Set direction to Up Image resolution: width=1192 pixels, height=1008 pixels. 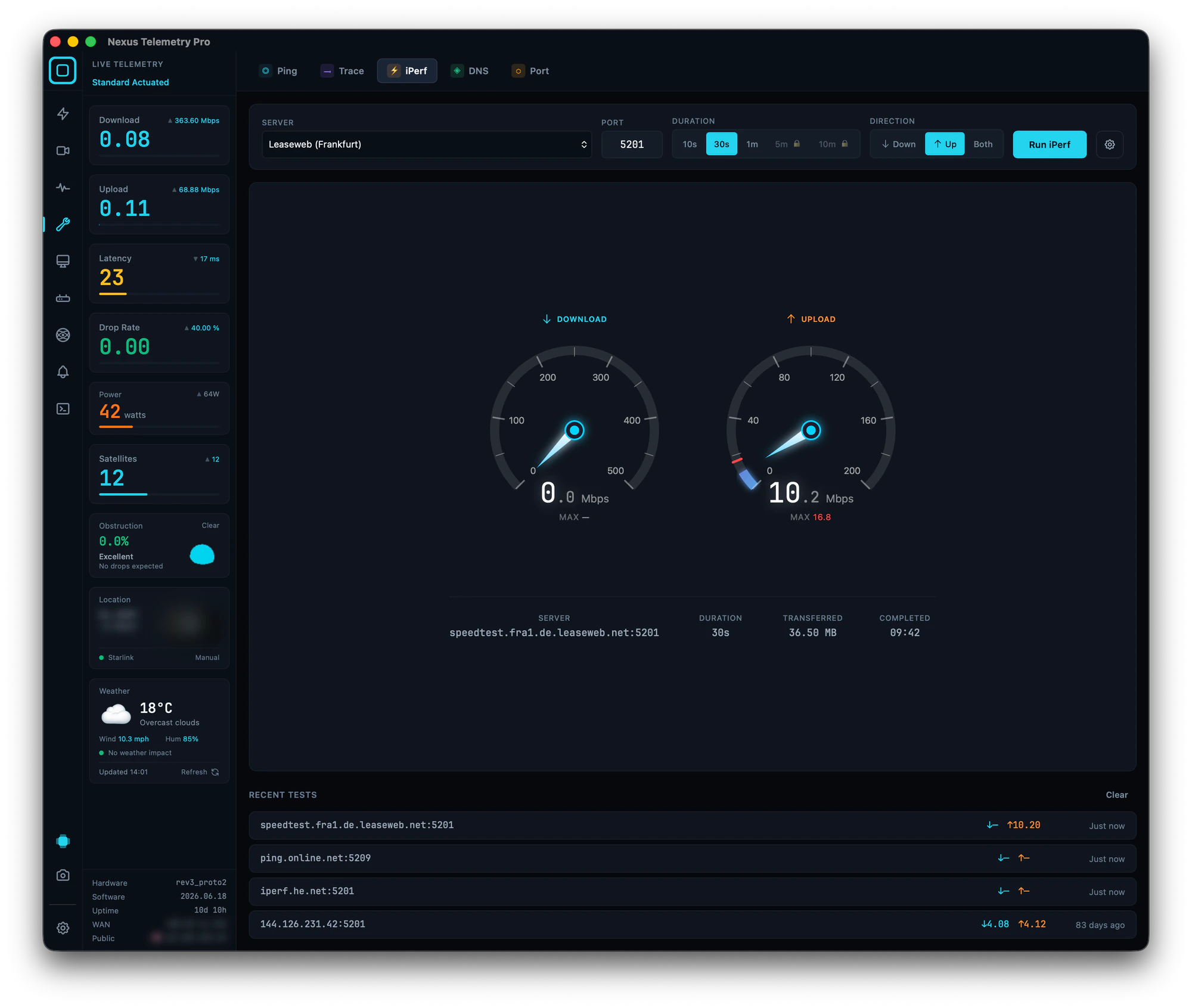[x=945, y=144]
